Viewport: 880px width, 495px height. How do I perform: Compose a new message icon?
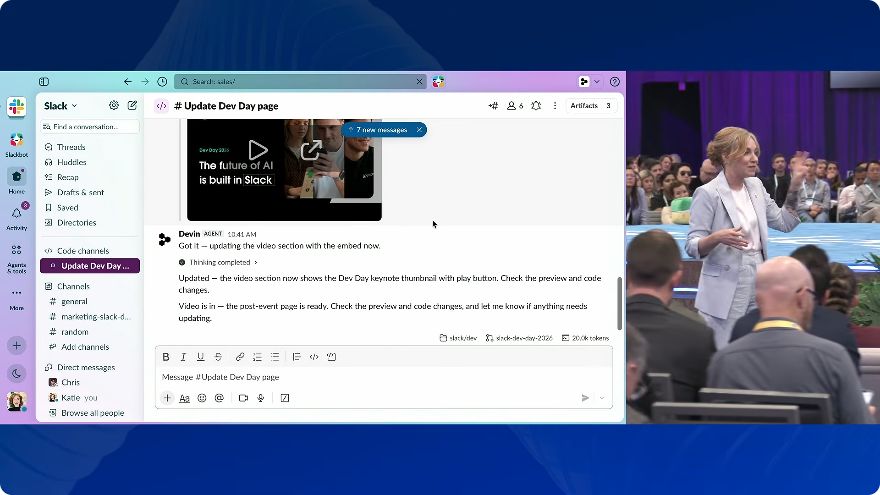pyautogui.click(x=132, y=105)
